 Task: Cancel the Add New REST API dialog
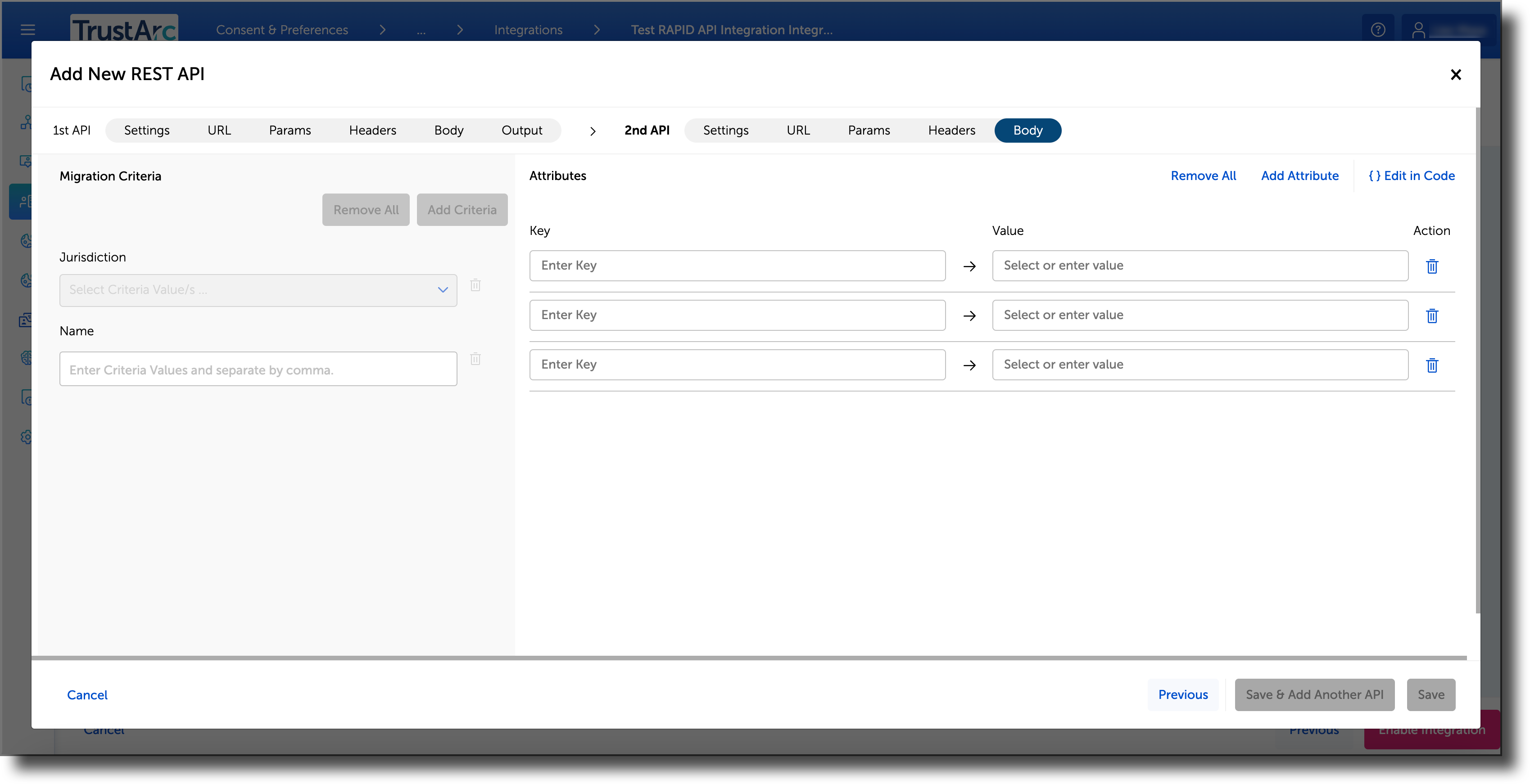point(87,694)
